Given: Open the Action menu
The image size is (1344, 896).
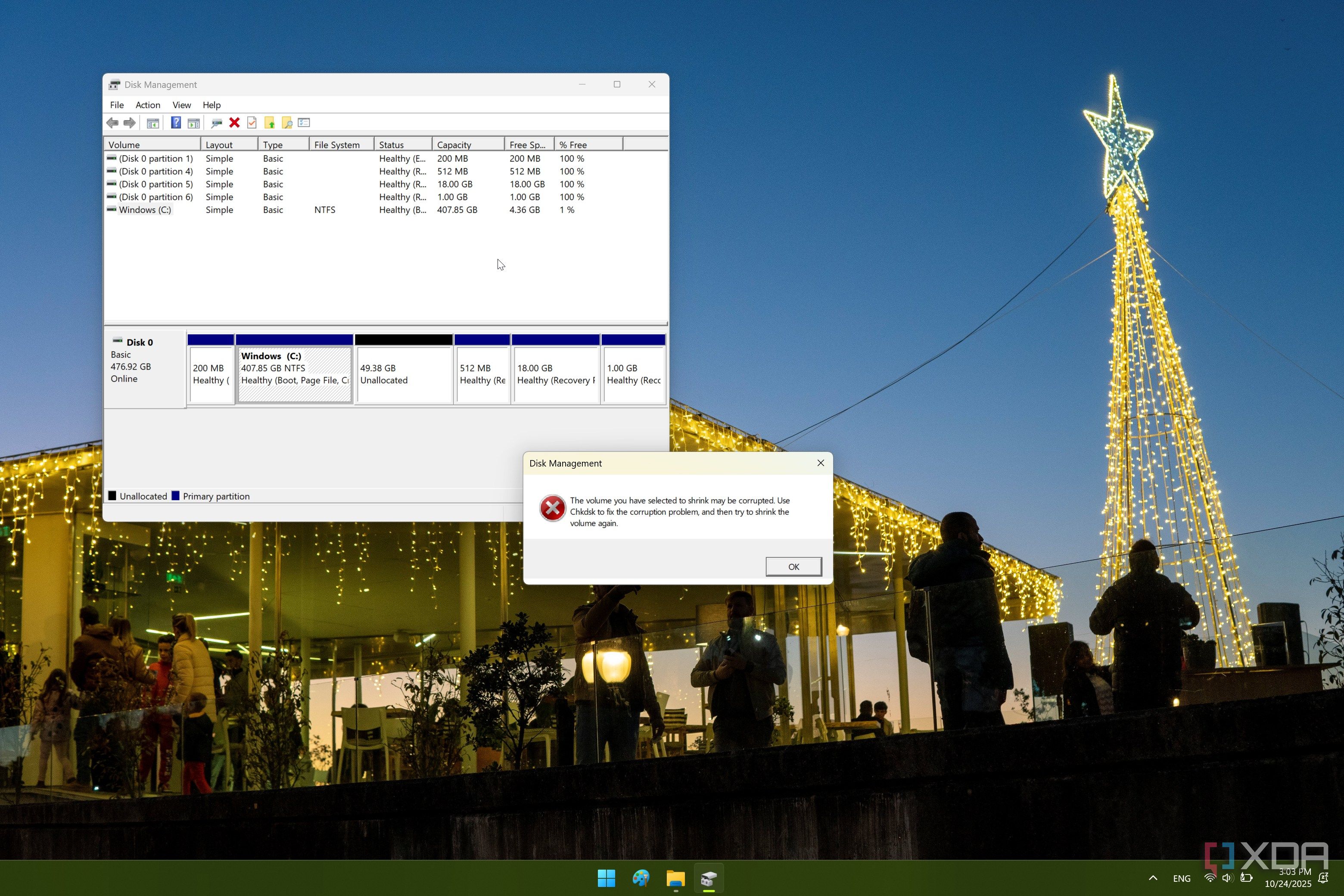Looking at the screenshot, I should pyautogui.click(x=147, y=105).
